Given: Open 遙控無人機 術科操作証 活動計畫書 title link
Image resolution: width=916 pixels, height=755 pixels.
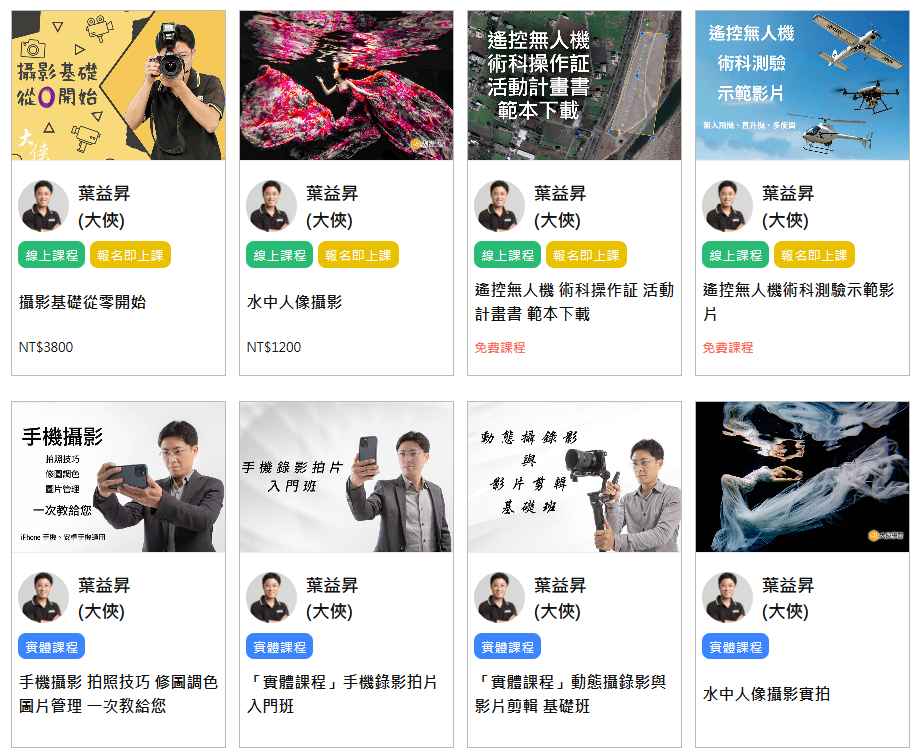Looking at the screenshot, I should click(x=574, y=302).
